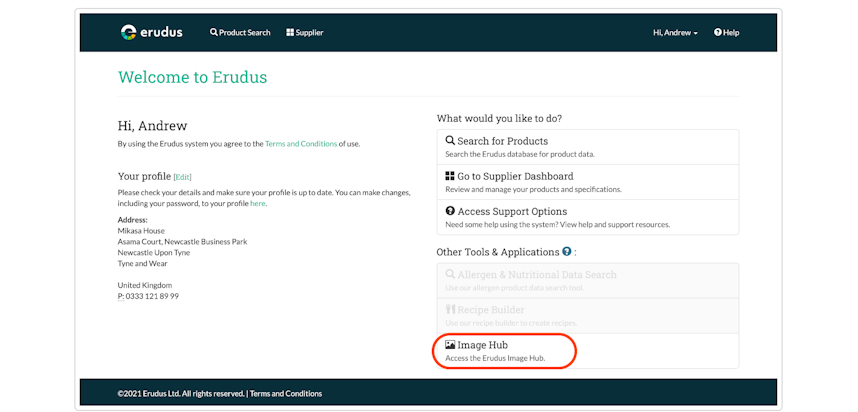Image resolution: width=858 pixels, height=412 pixels.
Task: Select the greyed Recipe Builder option
Action: [588, 315]
